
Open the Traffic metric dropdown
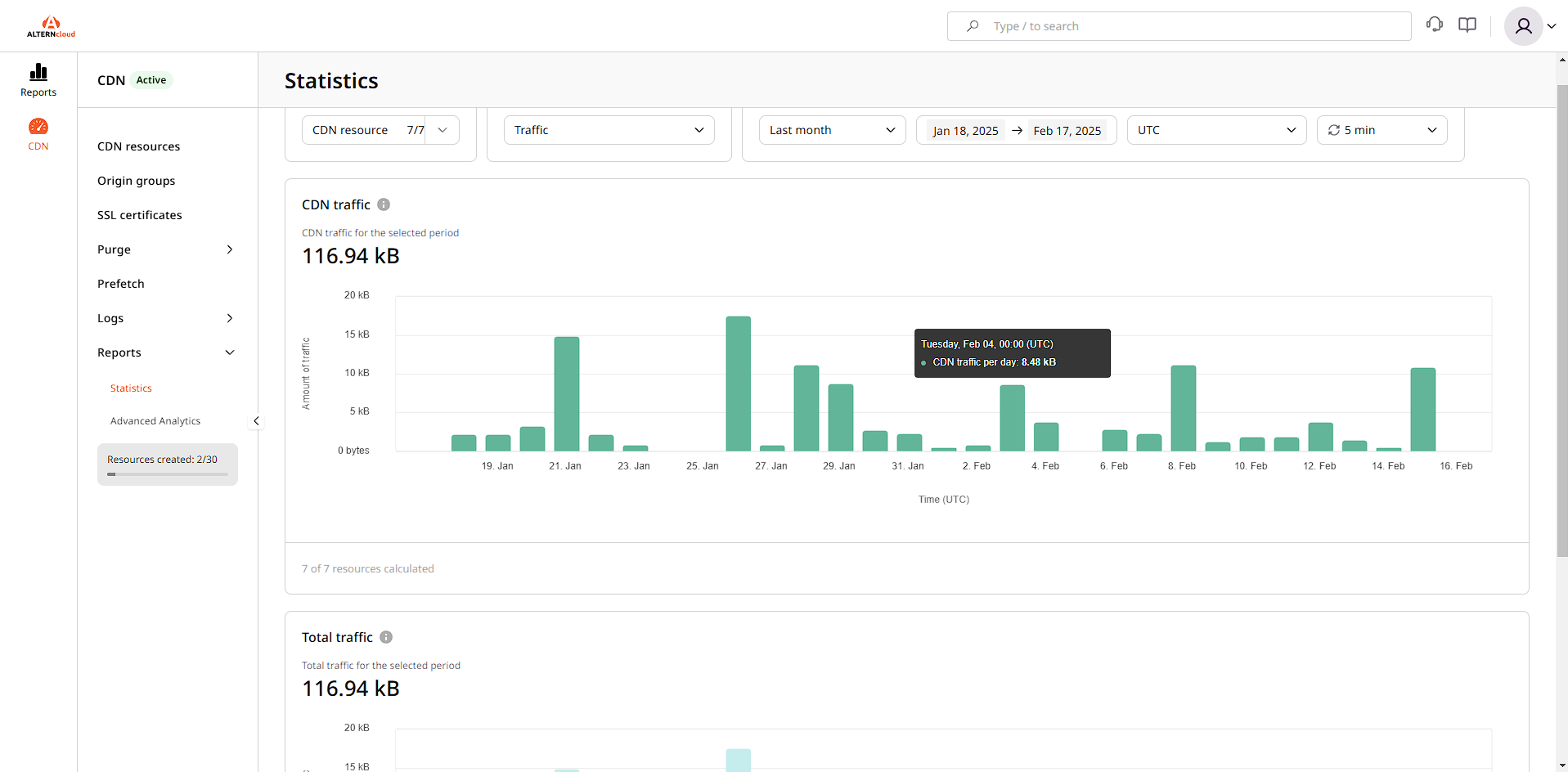[609, 130]
